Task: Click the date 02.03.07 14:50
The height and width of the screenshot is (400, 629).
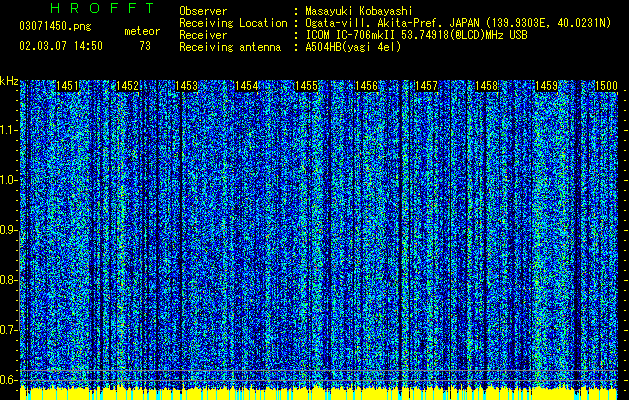Action: [61, 46]
